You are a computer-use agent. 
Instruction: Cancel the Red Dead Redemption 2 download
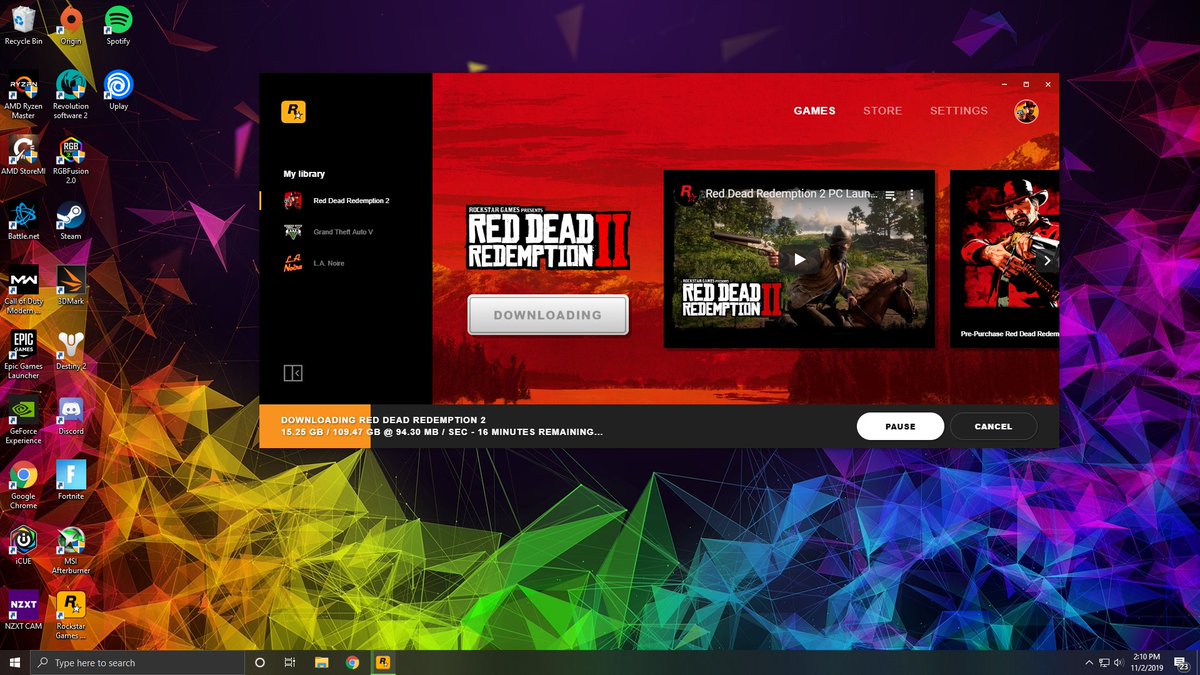(993, 426)
